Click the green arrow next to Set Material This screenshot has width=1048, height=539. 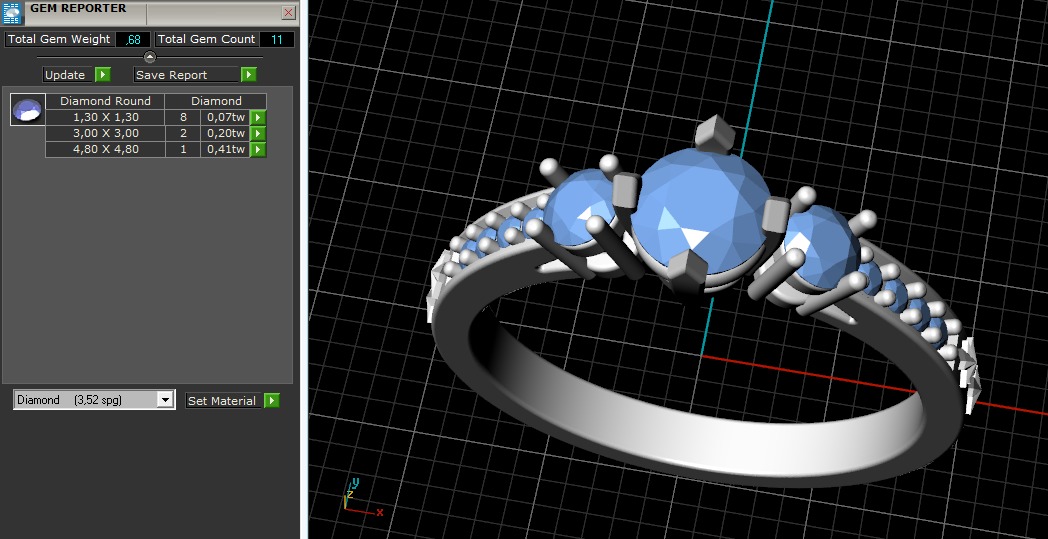pos(271,401)
